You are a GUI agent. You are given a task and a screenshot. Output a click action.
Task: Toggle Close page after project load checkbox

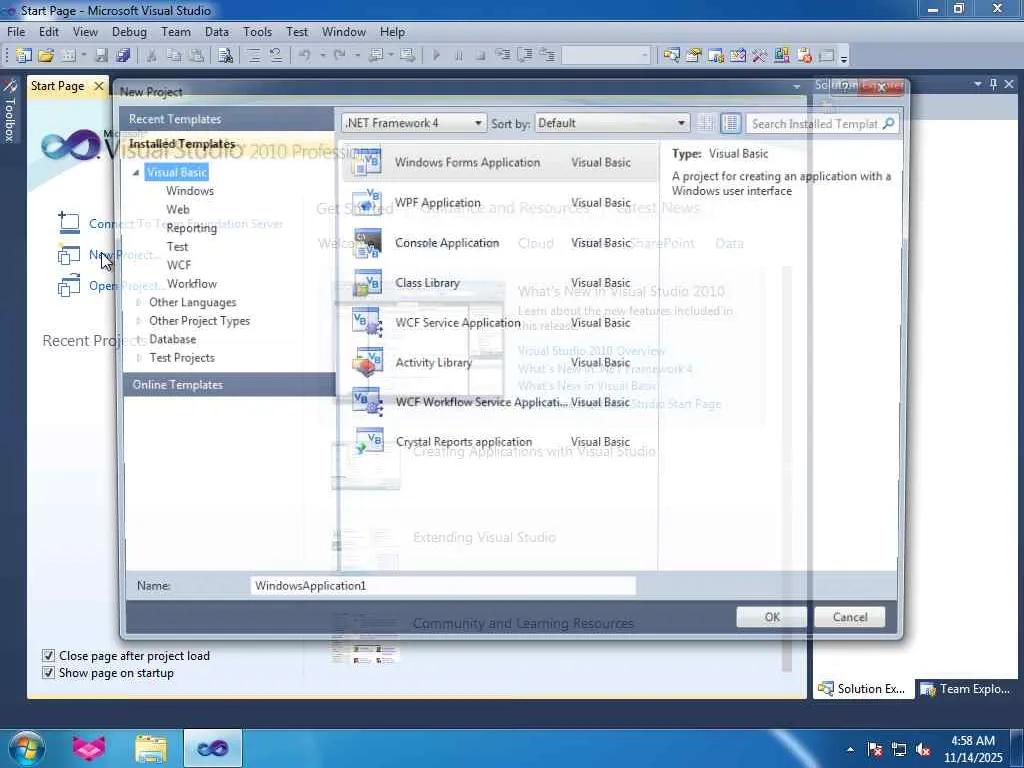pos(48,655)
